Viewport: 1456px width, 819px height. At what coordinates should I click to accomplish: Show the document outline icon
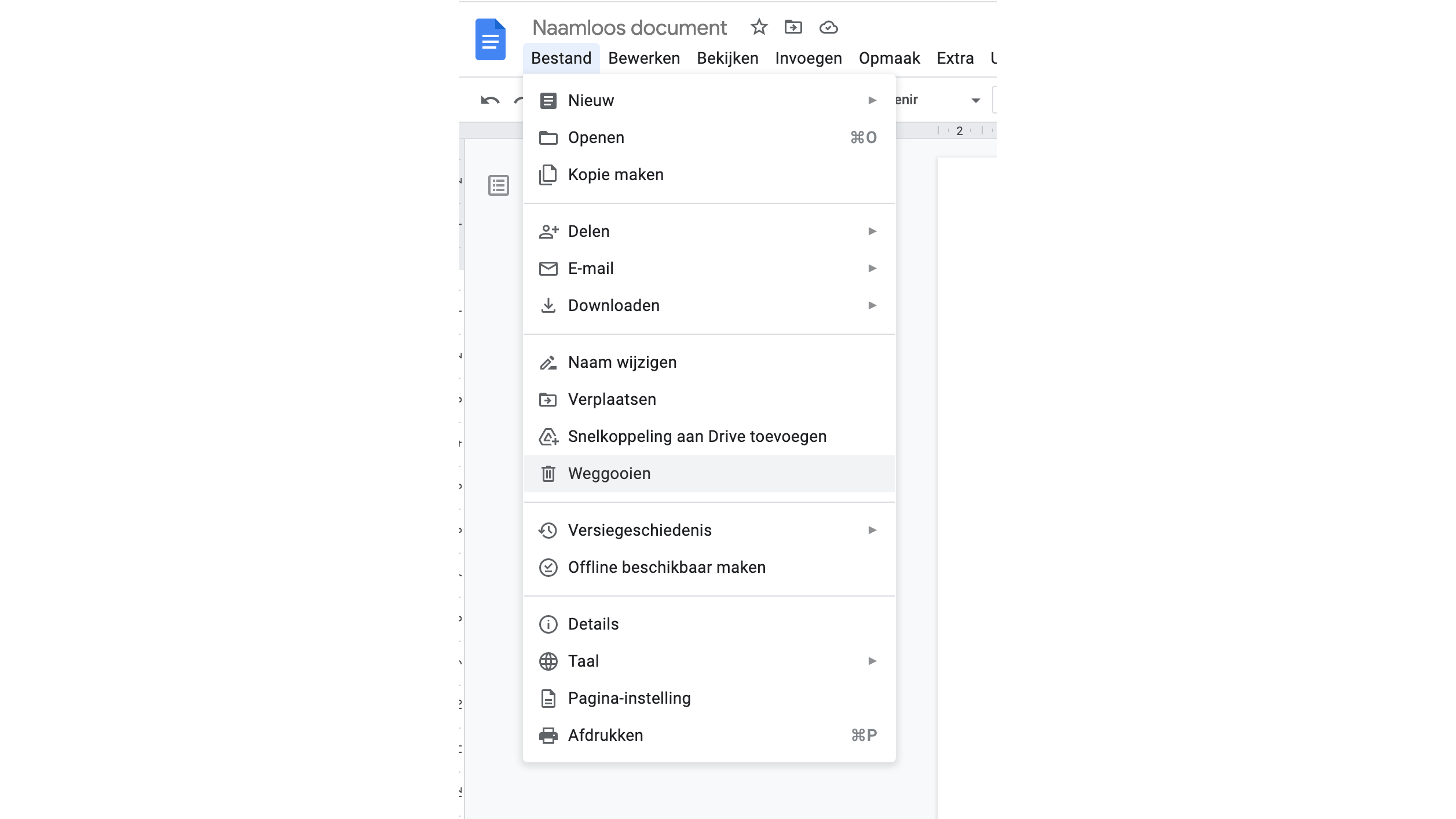498,185
